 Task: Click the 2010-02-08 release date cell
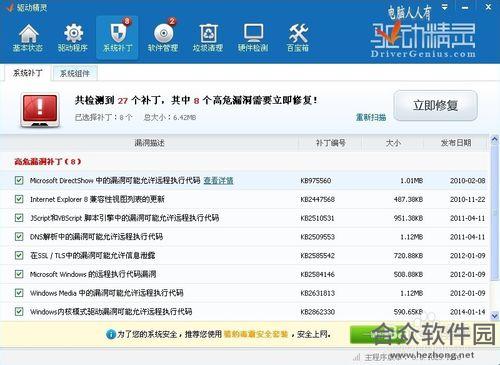click(468, 181)
